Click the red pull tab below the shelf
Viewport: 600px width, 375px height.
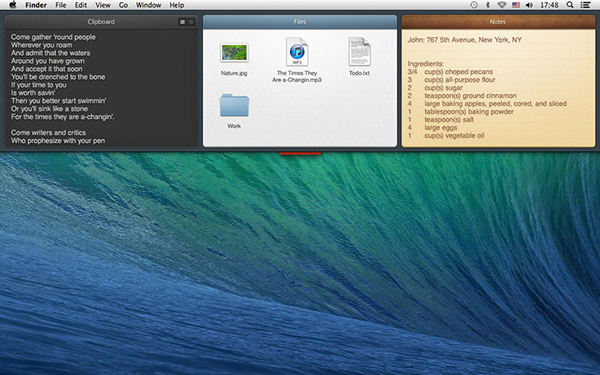coord(300,153)
